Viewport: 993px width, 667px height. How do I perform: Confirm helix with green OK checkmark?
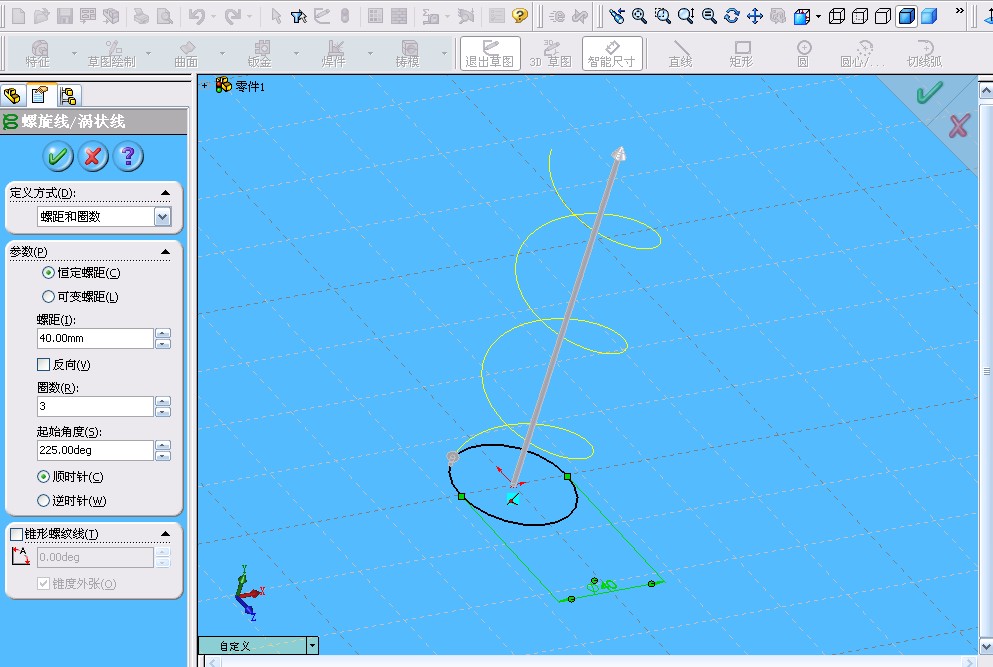tap(58, 156)
